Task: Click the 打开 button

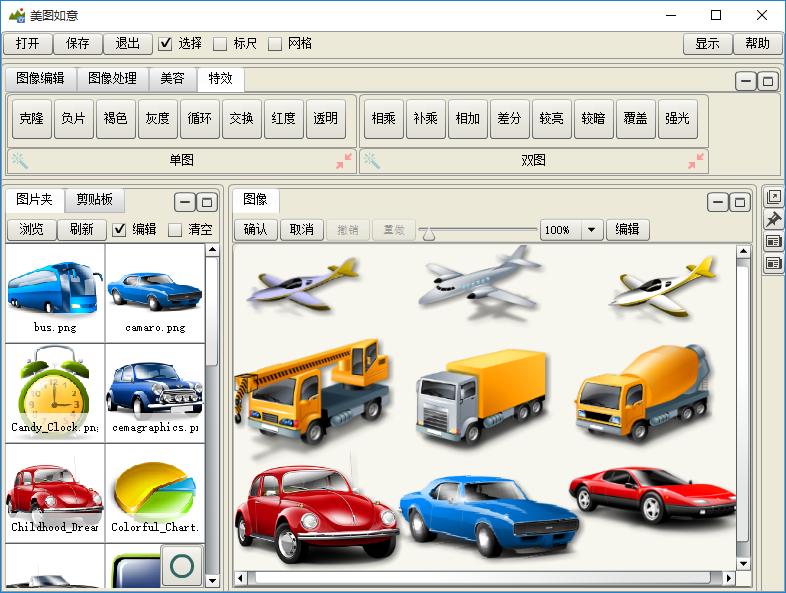Action: point(28,44)
